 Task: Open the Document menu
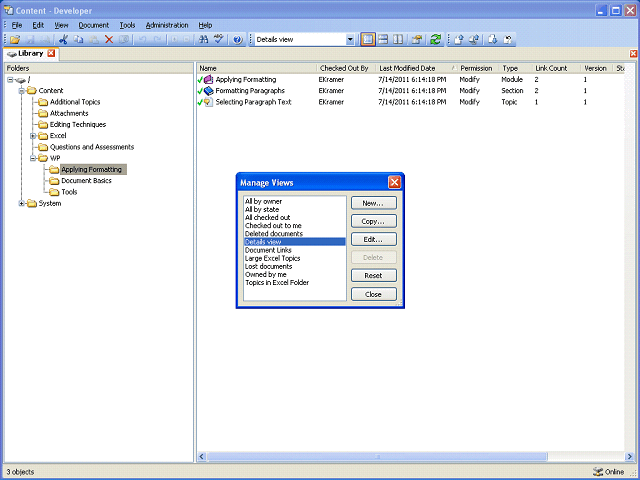[x=94, y=25]
